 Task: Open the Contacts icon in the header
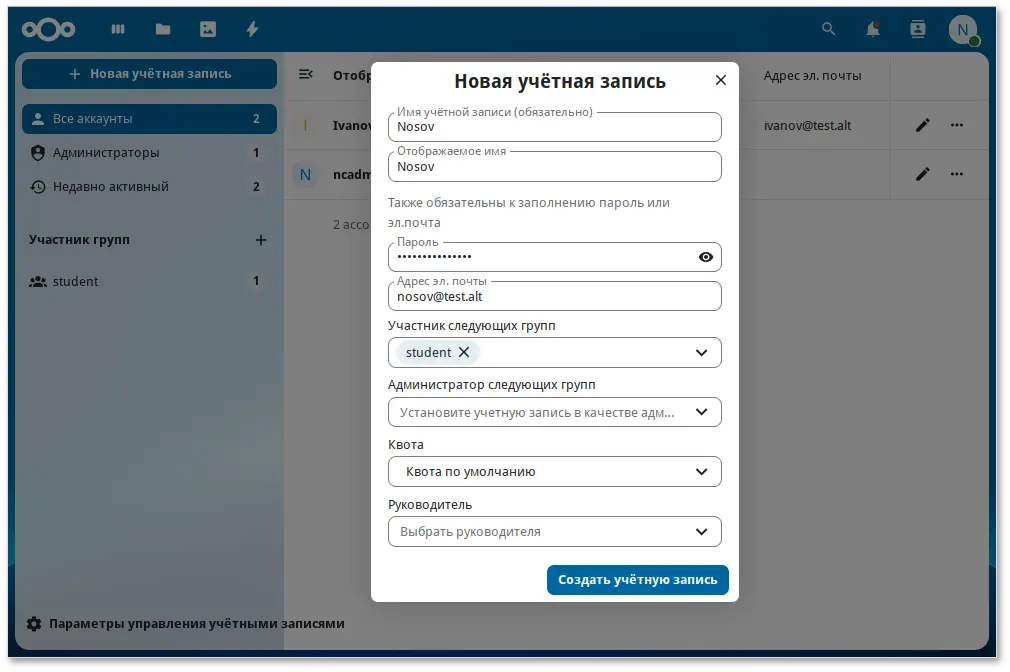tap(917, 29)
